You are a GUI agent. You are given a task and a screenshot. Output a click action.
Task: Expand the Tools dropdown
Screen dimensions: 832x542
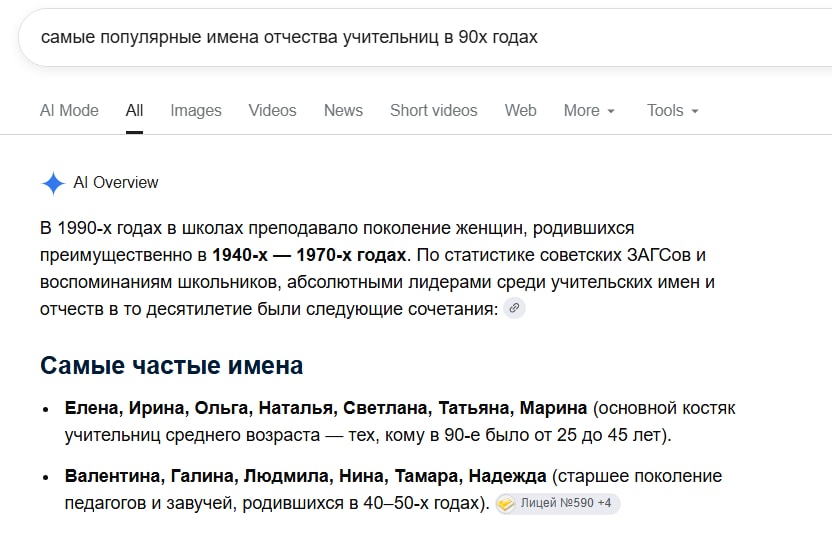[672, 110]
